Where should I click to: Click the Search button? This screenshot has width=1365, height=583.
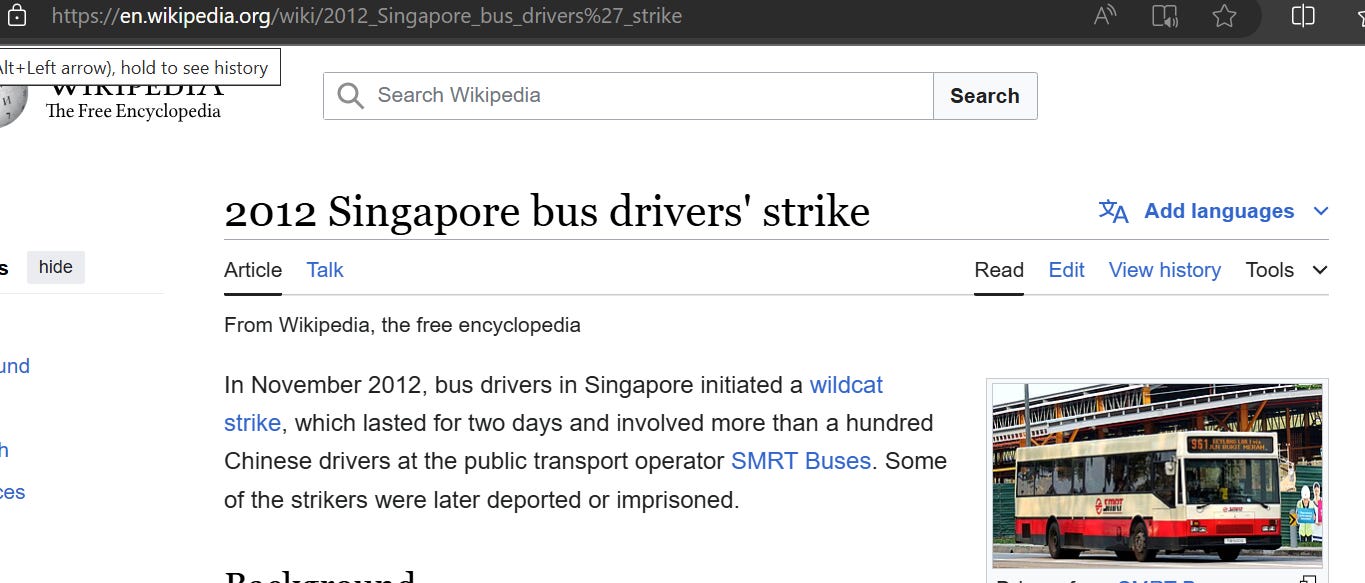[x=985, y=96]
